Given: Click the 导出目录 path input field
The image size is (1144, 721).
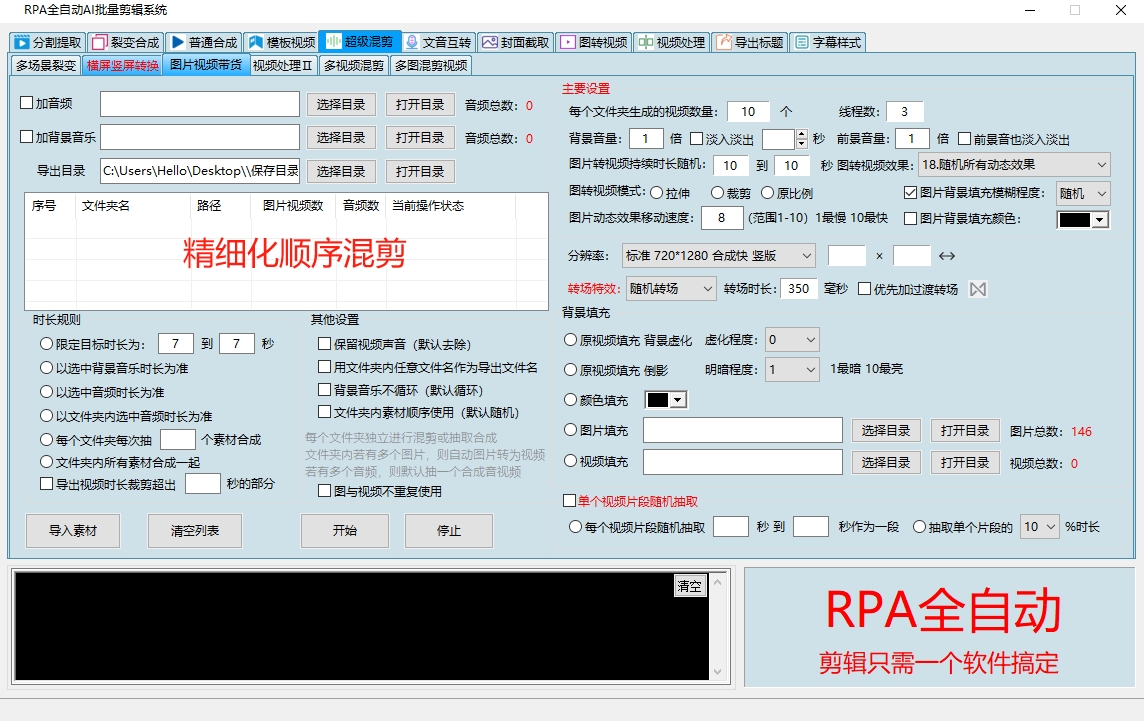Looking at the screenshot, I should point(199,171).
